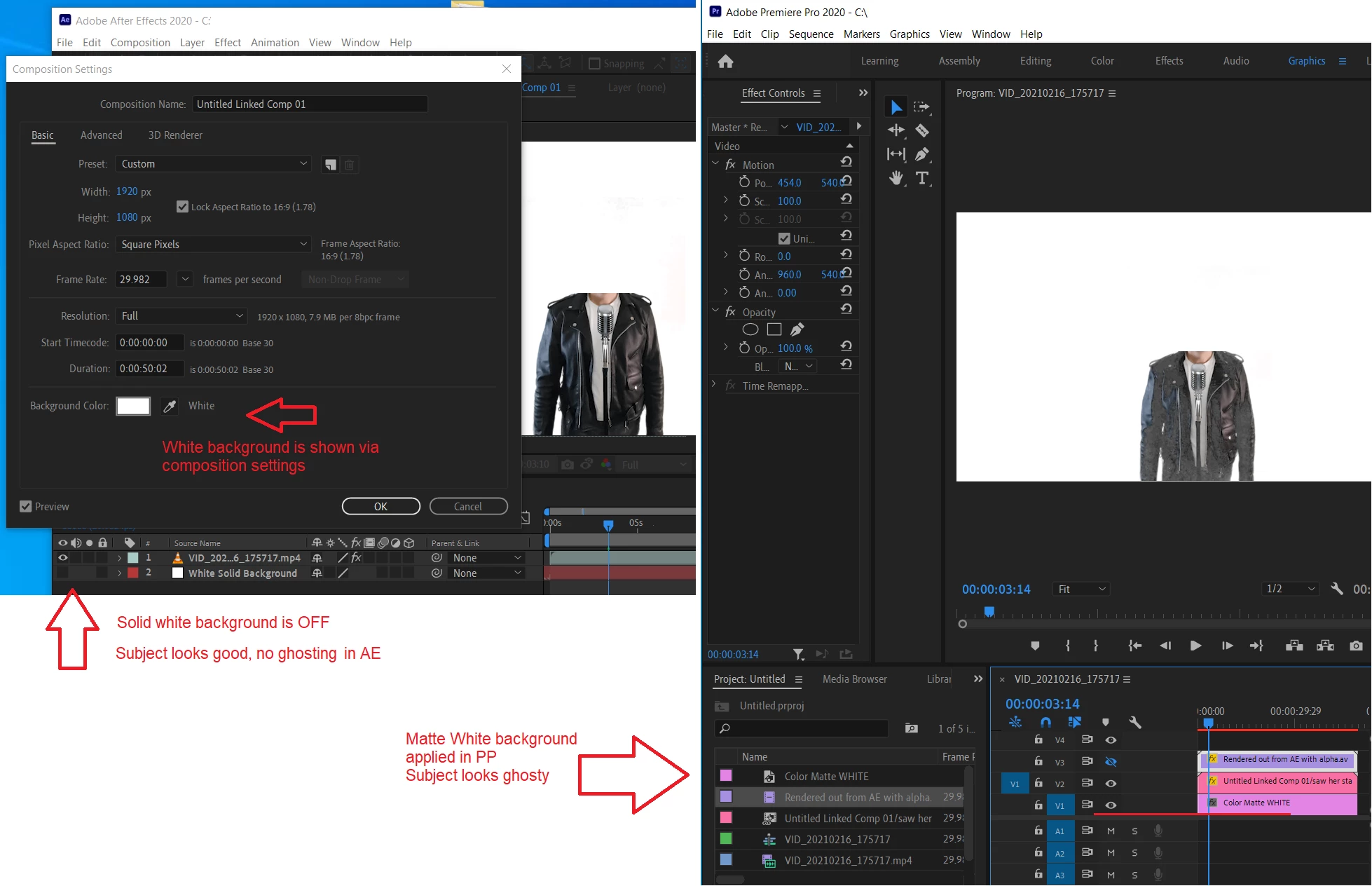
Task: Select the Hand tool in Premiere
Action: click(x=896, y=178)
